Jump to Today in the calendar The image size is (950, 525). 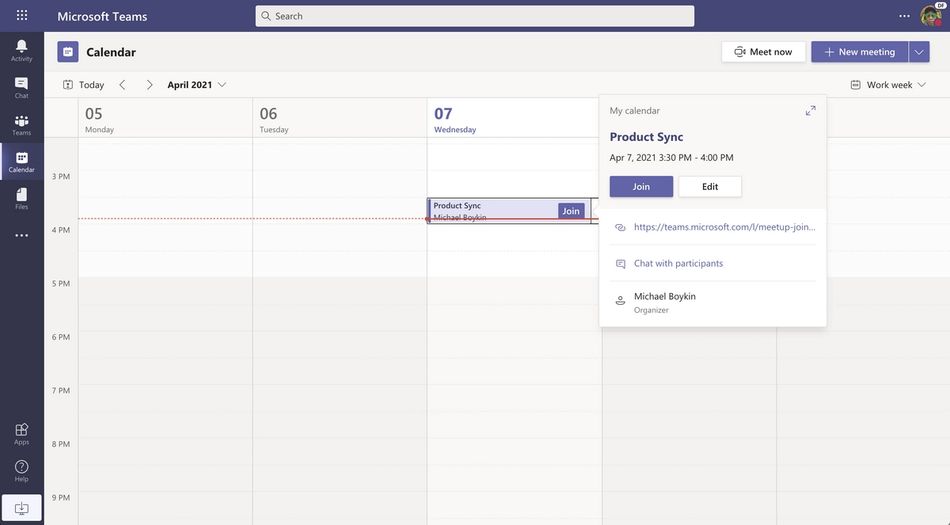tap(84, 85)
